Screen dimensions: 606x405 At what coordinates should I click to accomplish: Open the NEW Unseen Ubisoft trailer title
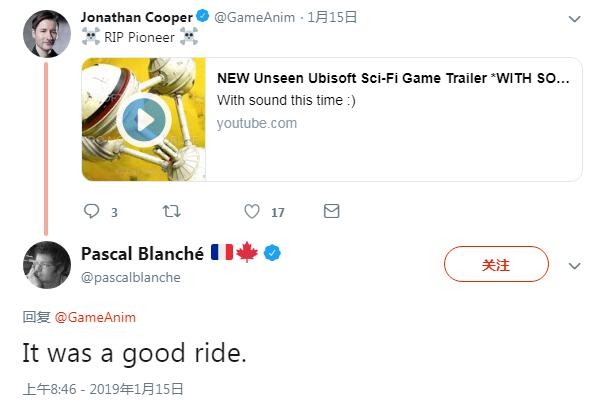click(x=393, y=78)
